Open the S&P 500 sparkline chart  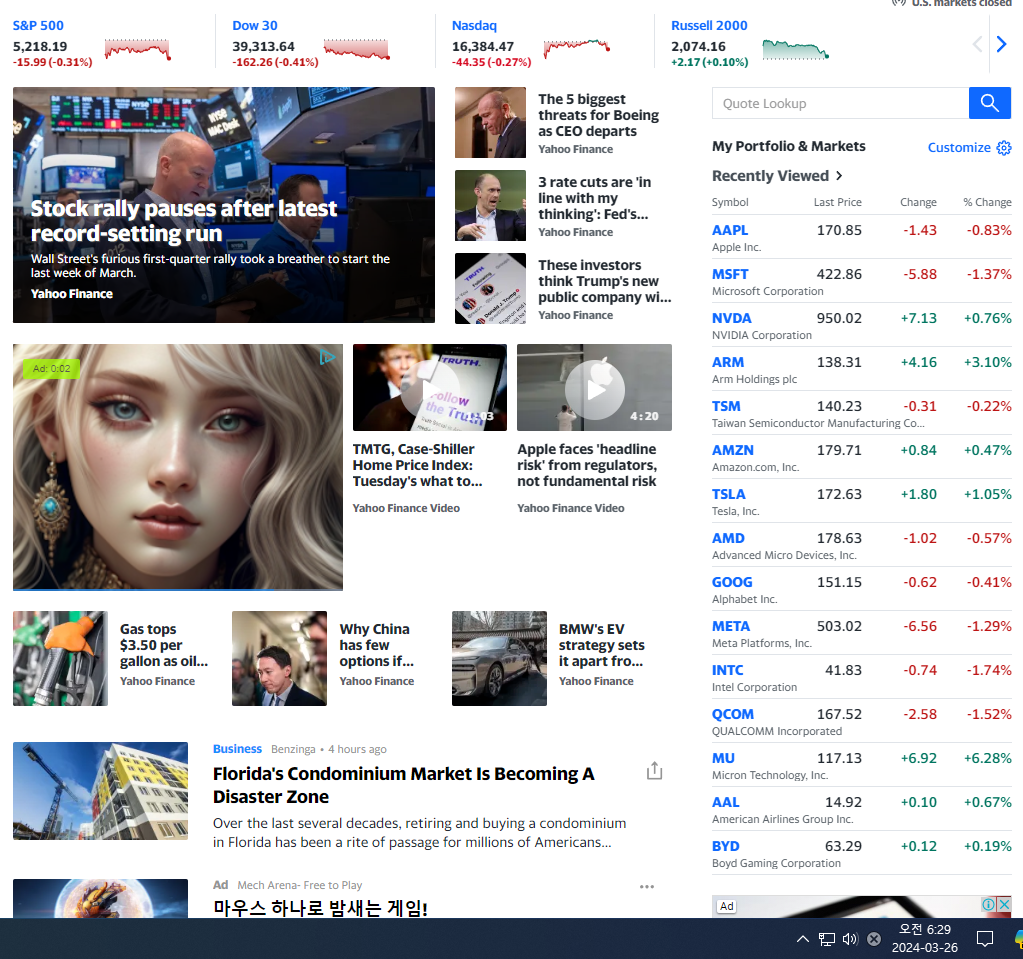tap(138, 49)
